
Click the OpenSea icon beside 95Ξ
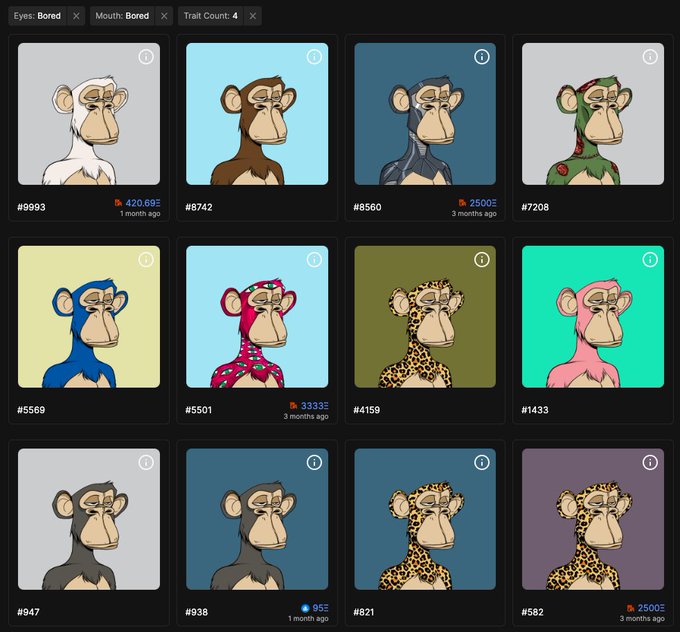tap(305, 608)
